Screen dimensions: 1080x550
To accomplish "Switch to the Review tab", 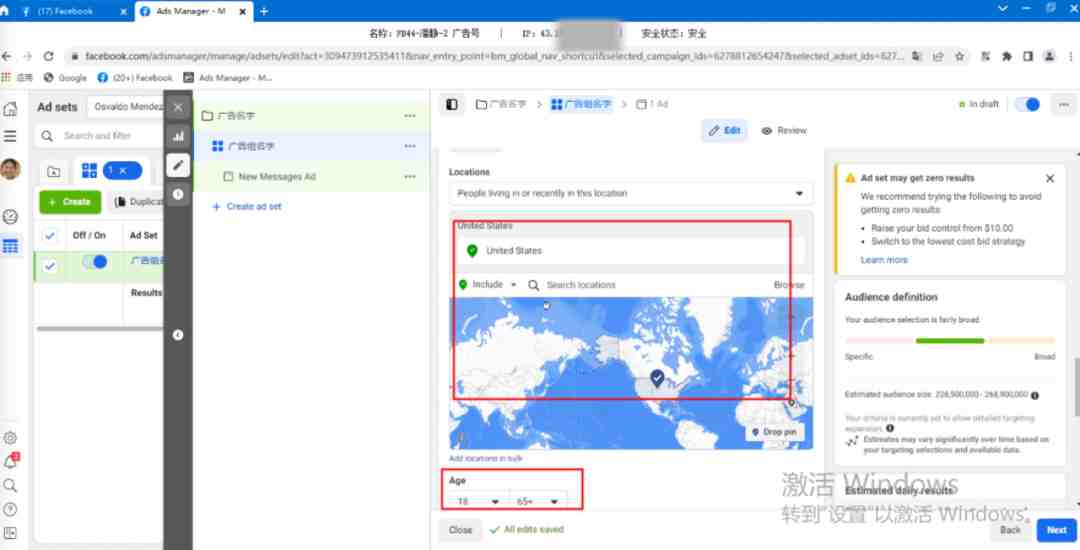I will coord(784,131).
